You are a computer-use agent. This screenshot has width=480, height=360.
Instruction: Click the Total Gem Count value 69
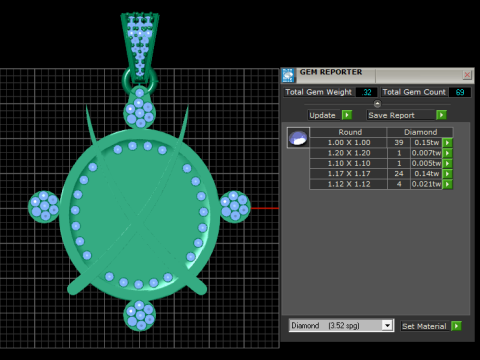click(460, 92)
